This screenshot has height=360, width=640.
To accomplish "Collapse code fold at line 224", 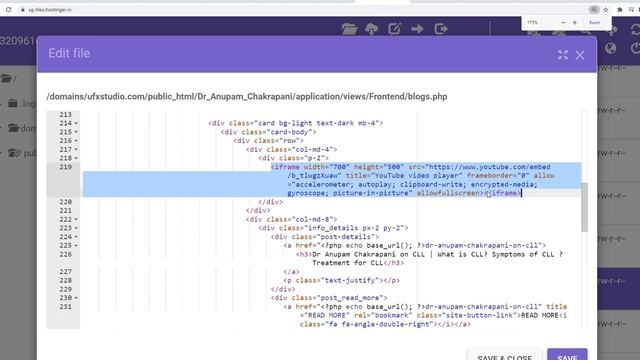I will coord(76,237).
